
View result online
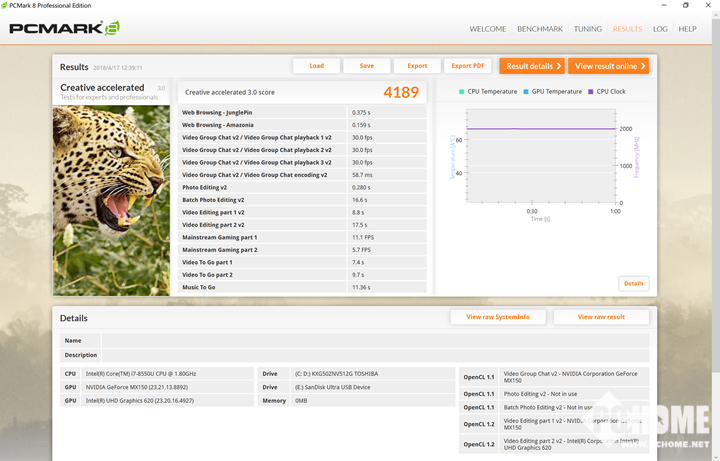point(608,66)
